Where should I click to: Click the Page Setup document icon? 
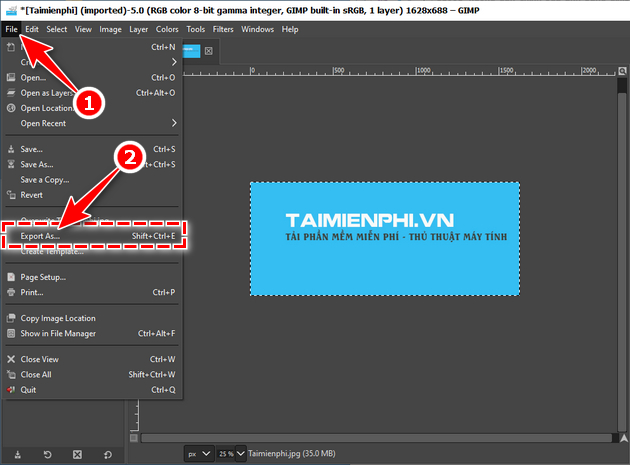pyautogui.click(x=11, y=277)
